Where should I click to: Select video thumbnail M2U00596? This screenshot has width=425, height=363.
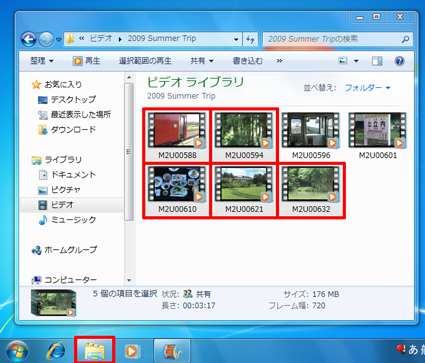(x=311, y=135)
